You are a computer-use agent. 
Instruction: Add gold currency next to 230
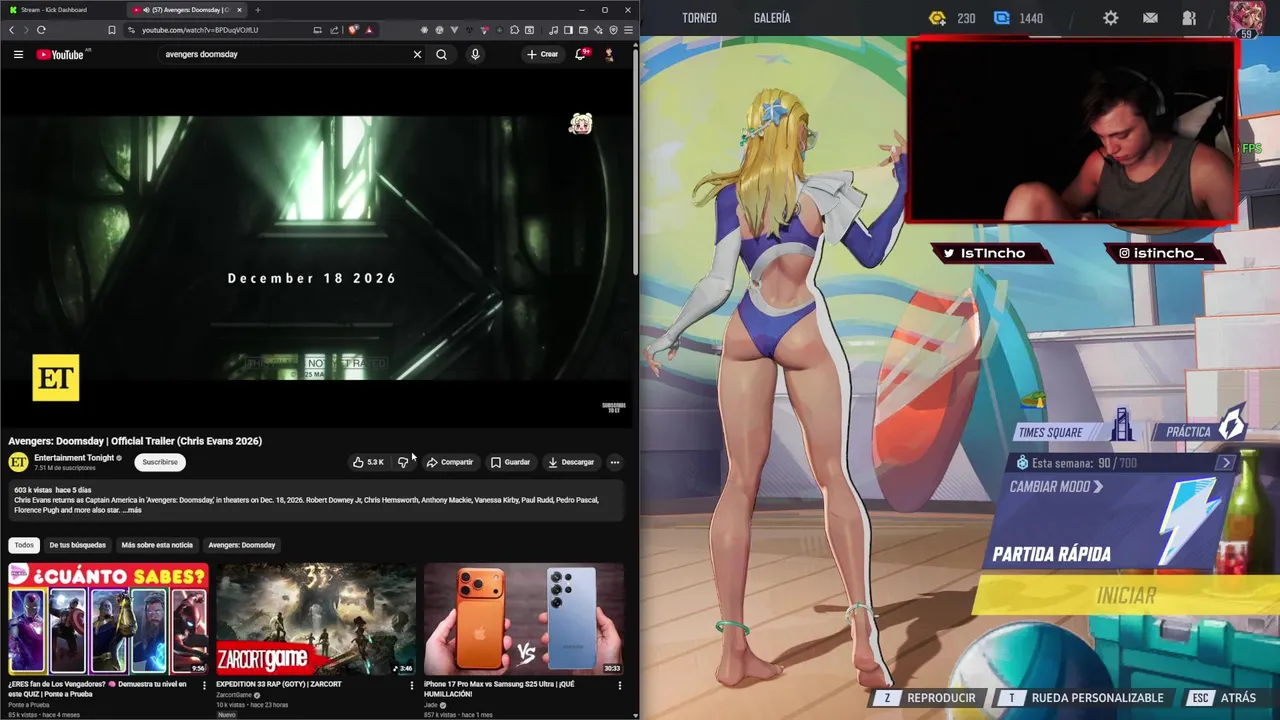click(x=937, y=18)
